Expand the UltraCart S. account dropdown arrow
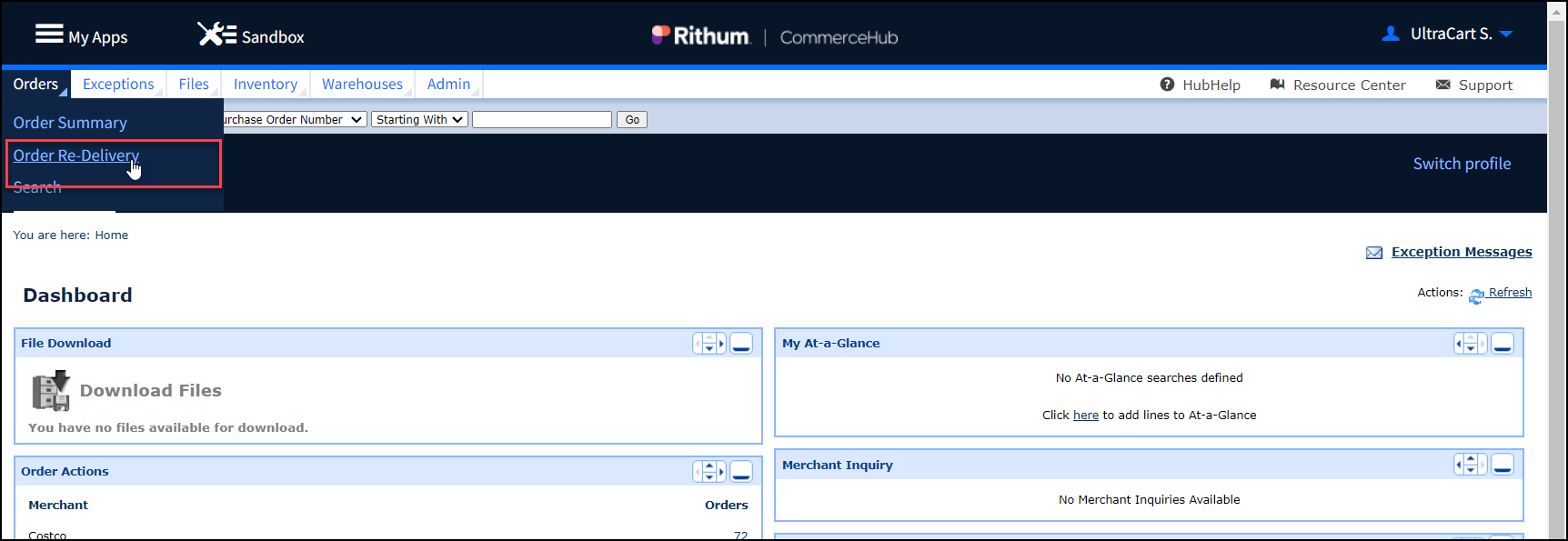The height and width of the screenshot is (541, 1568). tap(1506, 34)
